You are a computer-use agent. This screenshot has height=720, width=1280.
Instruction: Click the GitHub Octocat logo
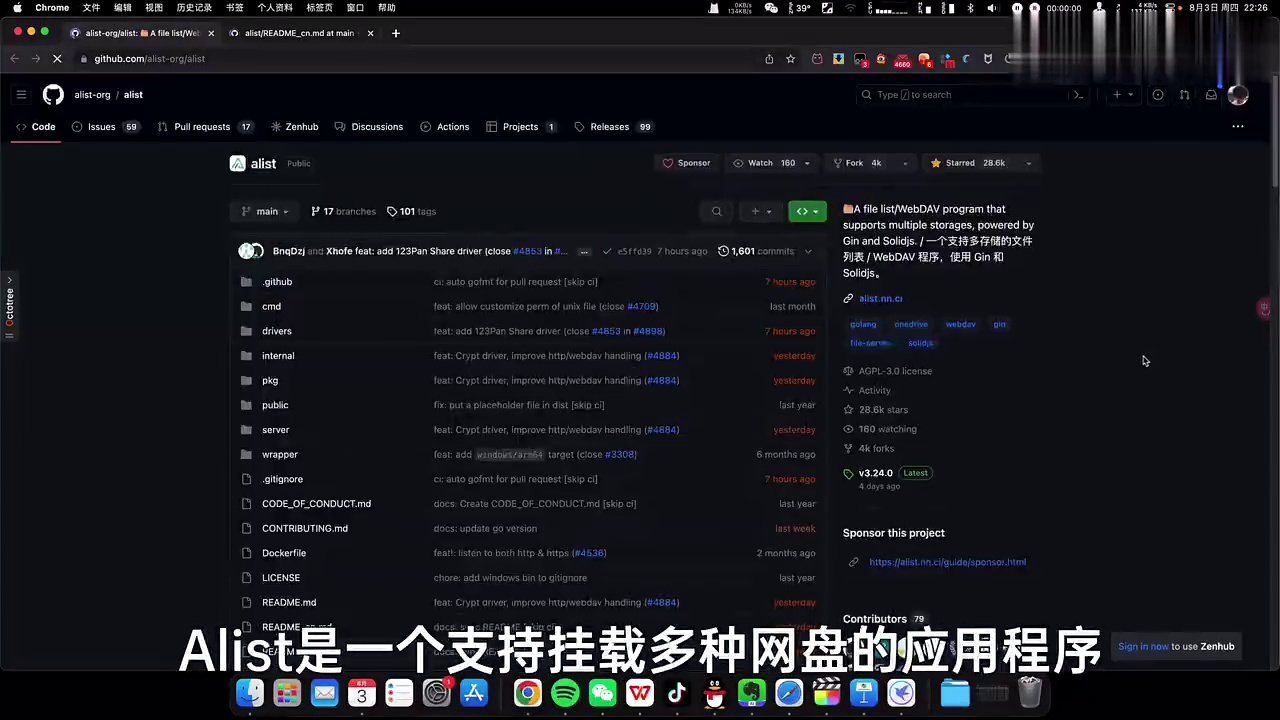(x=53, y=95)
